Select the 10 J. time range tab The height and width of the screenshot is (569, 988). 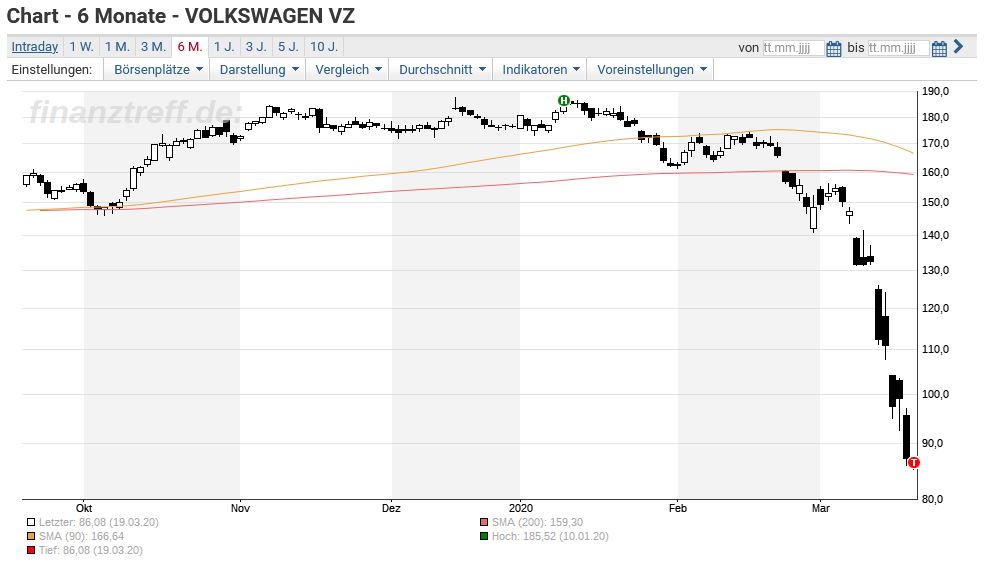324,47
